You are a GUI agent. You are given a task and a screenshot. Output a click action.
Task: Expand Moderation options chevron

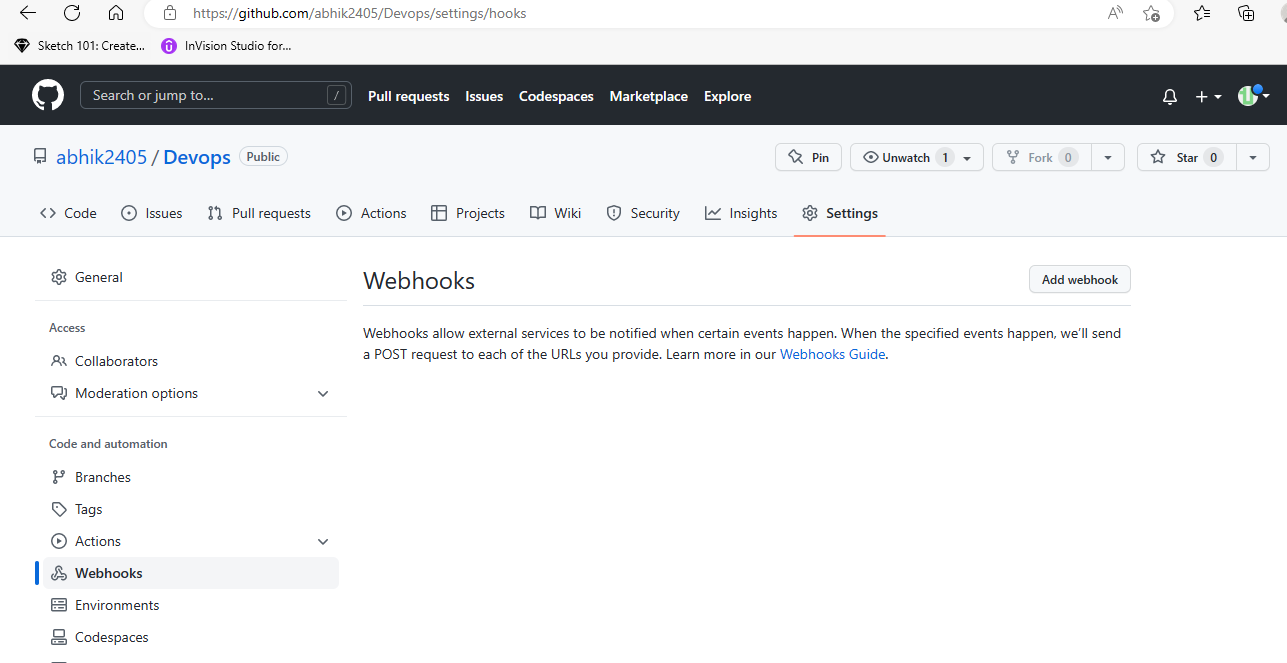tap(323, 394)
